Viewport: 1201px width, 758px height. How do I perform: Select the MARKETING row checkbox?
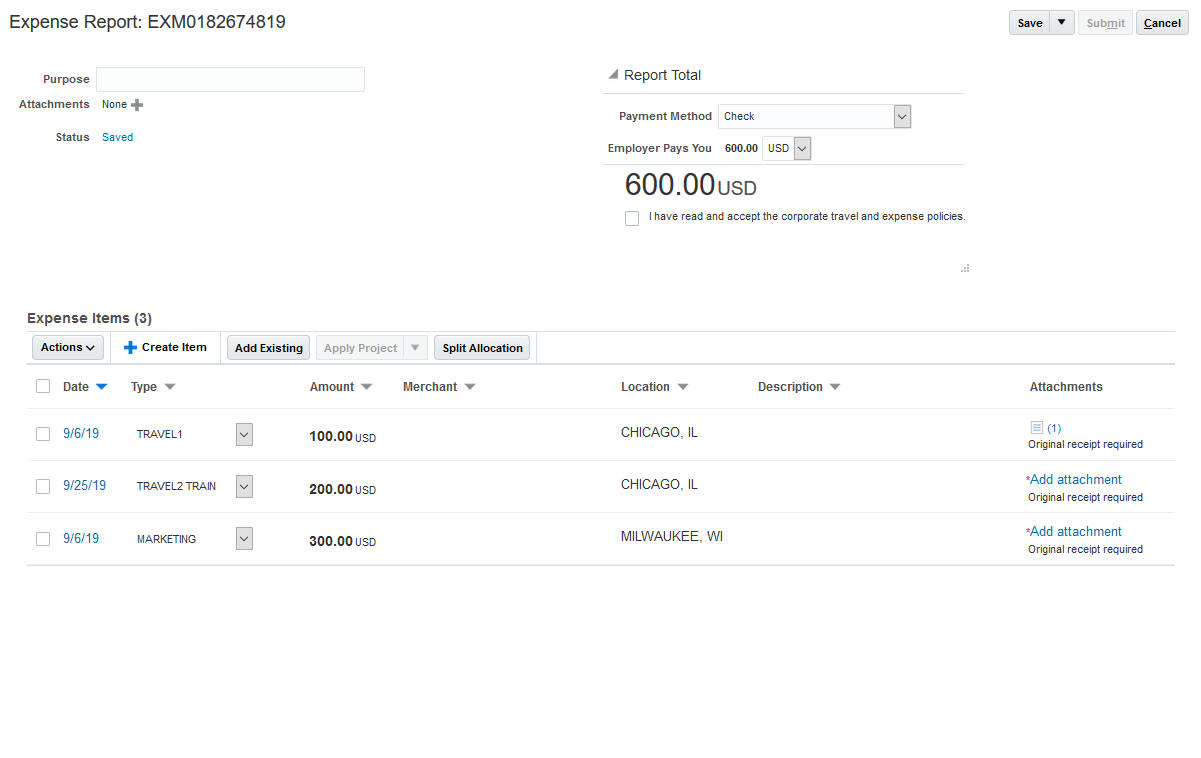coord(43,539)
